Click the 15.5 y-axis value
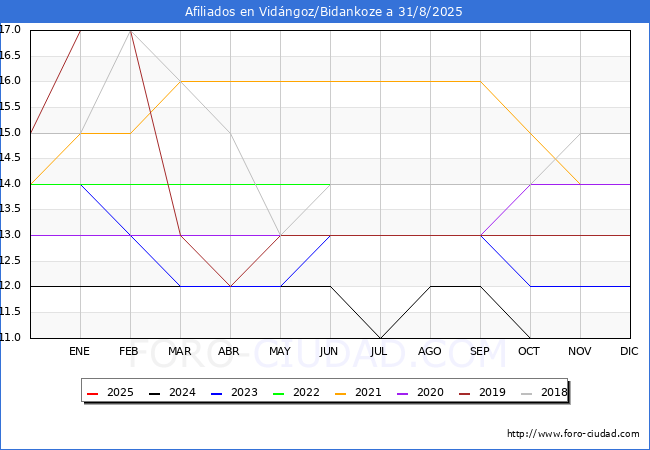 (x=10, y=107)
